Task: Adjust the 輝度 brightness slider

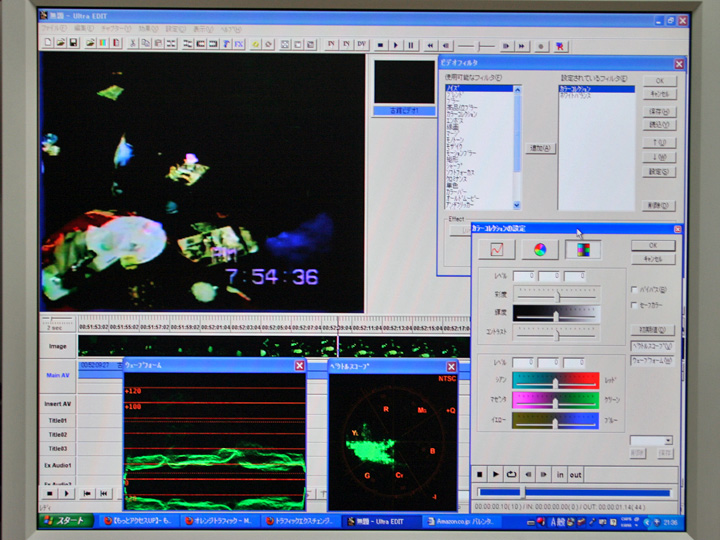Action: coord(557,314)
